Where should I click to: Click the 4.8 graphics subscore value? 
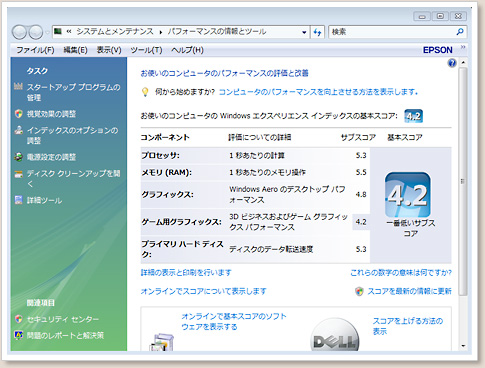tap(361, 194)
